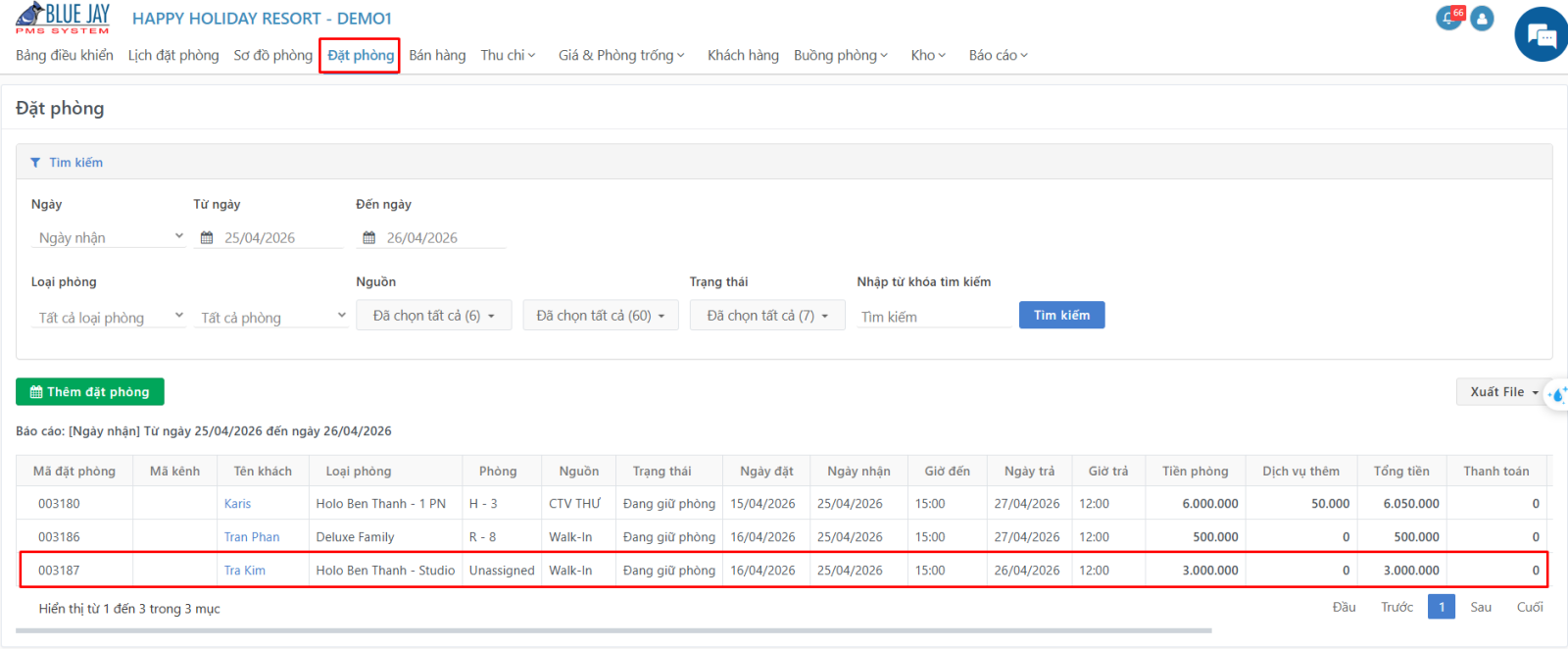
Task: Click the Đầu pagination link
Action: (1345, 607)
